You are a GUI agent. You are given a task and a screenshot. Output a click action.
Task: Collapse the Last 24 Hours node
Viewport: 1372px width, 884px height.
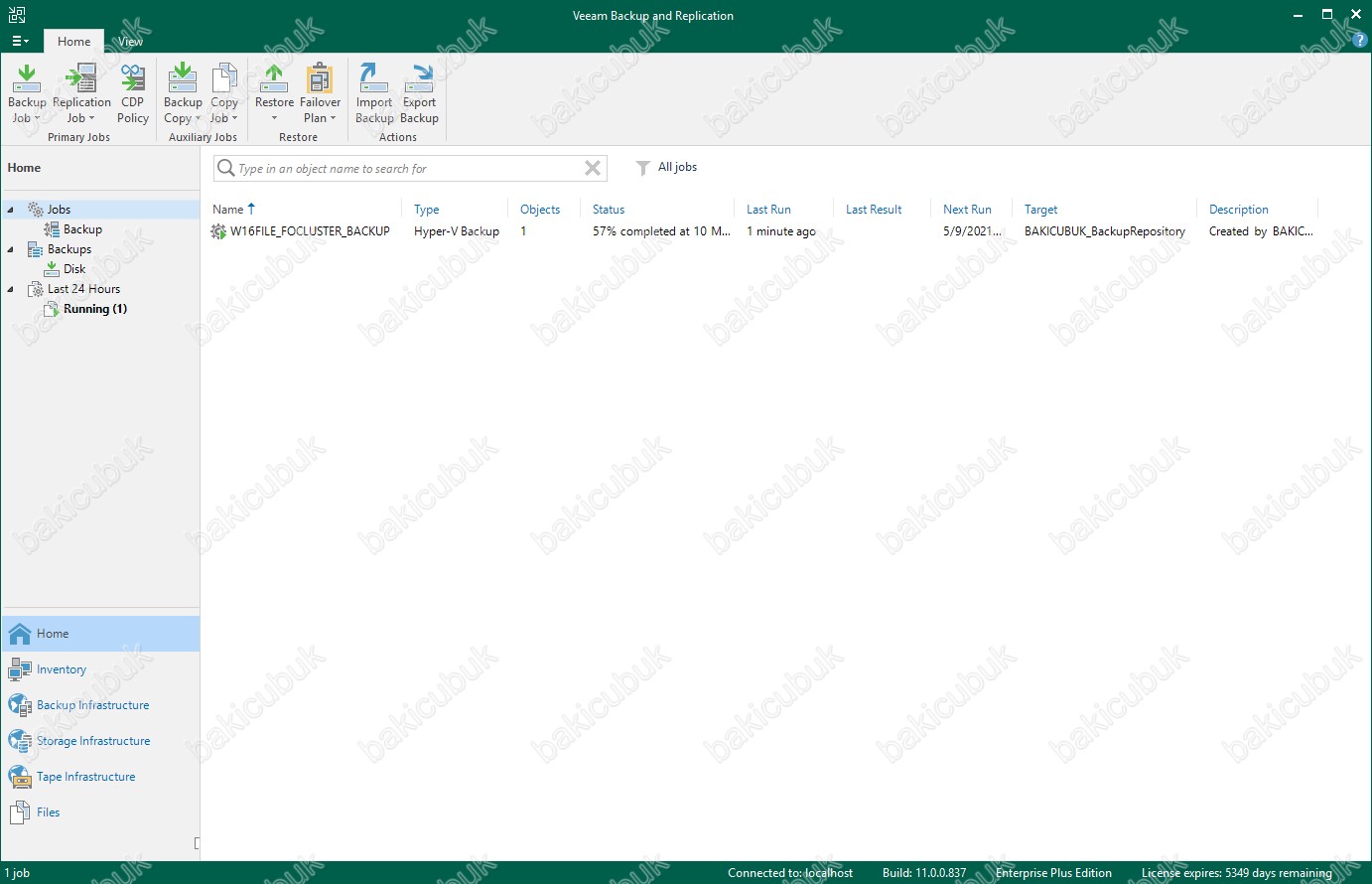[x=11, y=289]
